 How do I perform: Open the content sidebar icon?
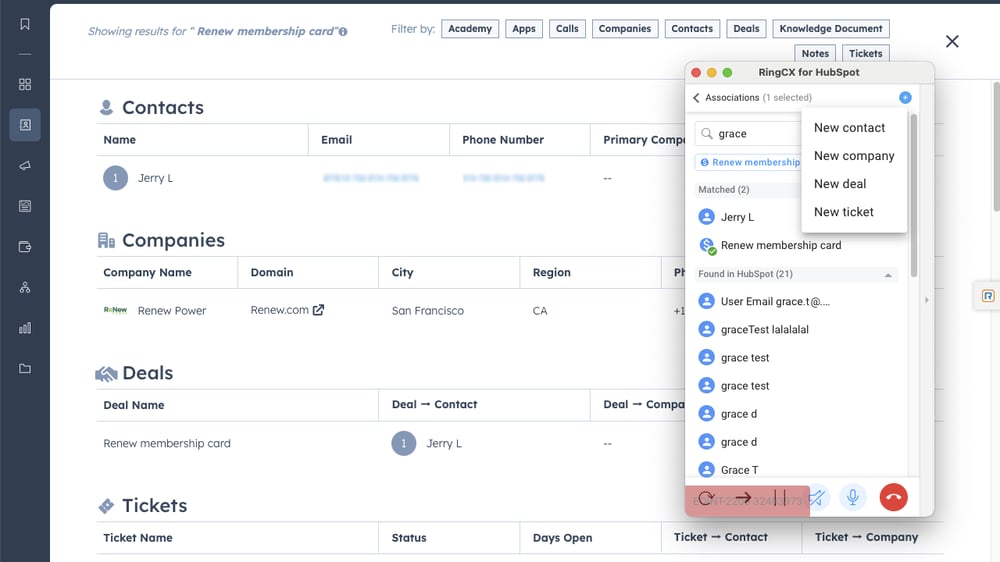pos(25,206)
